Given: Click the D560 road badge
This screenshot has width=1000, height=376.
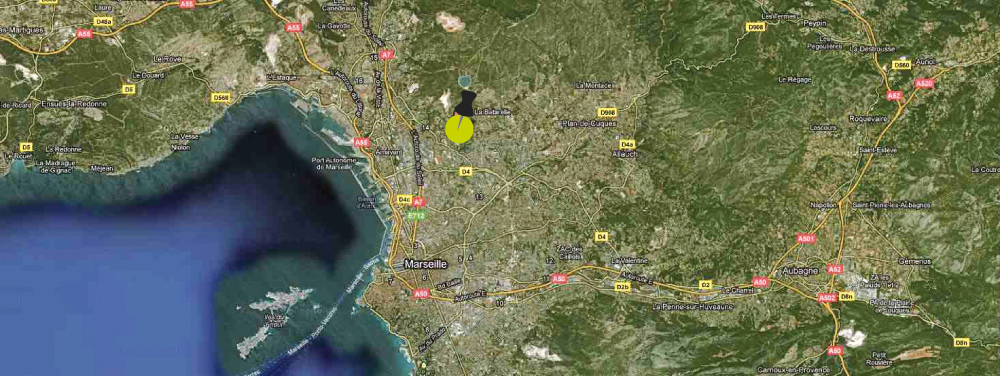Looking at the screenshot, I should click(x=901, y=65).
